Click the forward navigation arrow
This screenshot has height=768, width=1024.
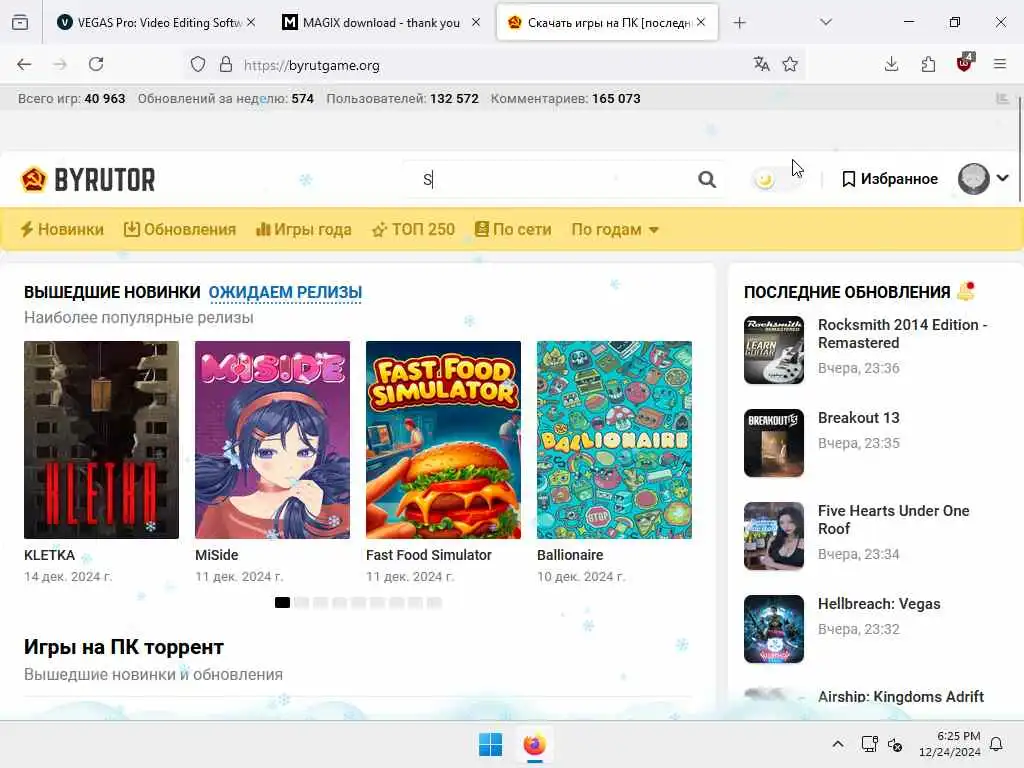tap(60, 64)
